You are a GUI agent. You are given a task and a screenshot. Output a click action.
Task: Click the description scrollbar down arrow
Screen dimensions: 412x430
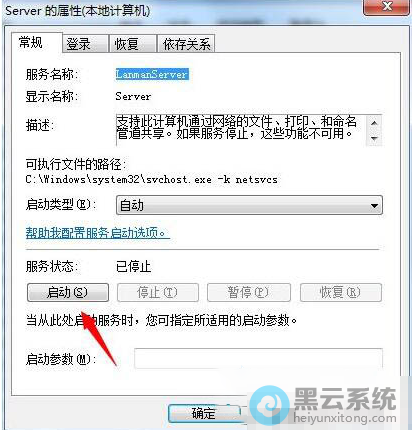point(374,138)
